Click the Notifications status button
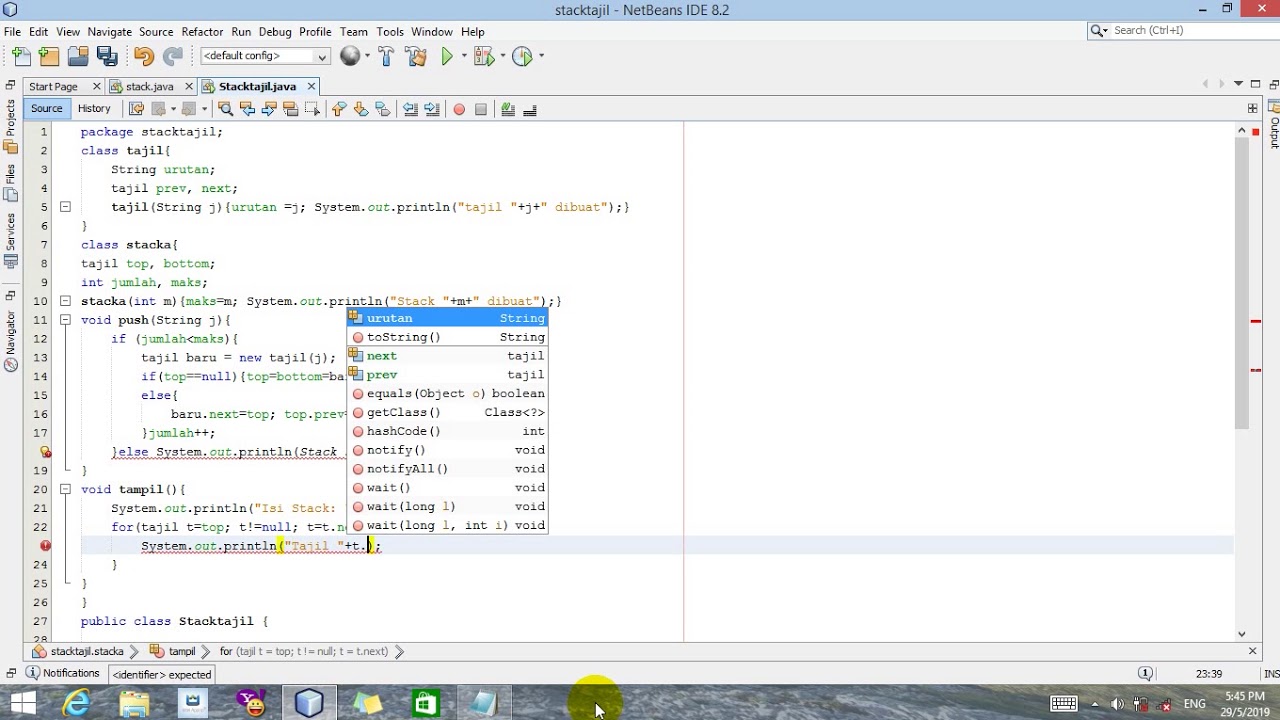The height and width of the screenshot is (720, 1280). [x=62, y=674]
